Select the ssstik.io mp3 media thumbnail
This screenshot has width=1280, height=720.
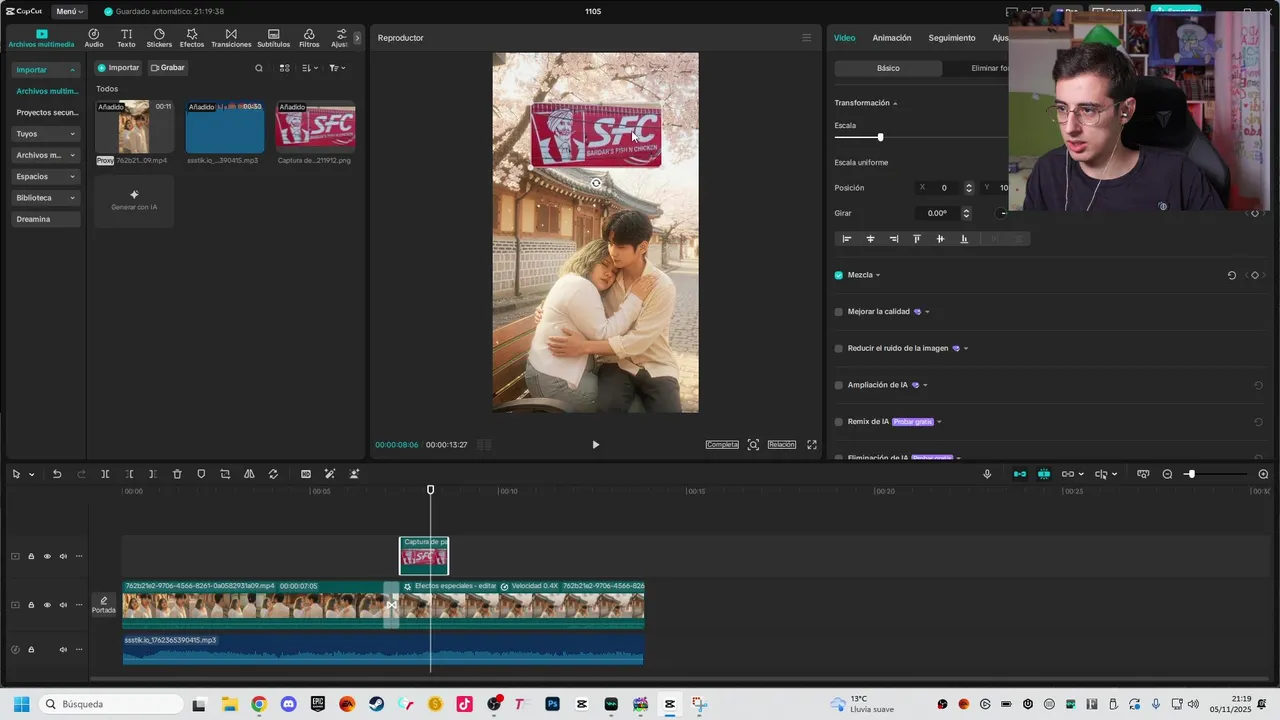click(225, 127)
